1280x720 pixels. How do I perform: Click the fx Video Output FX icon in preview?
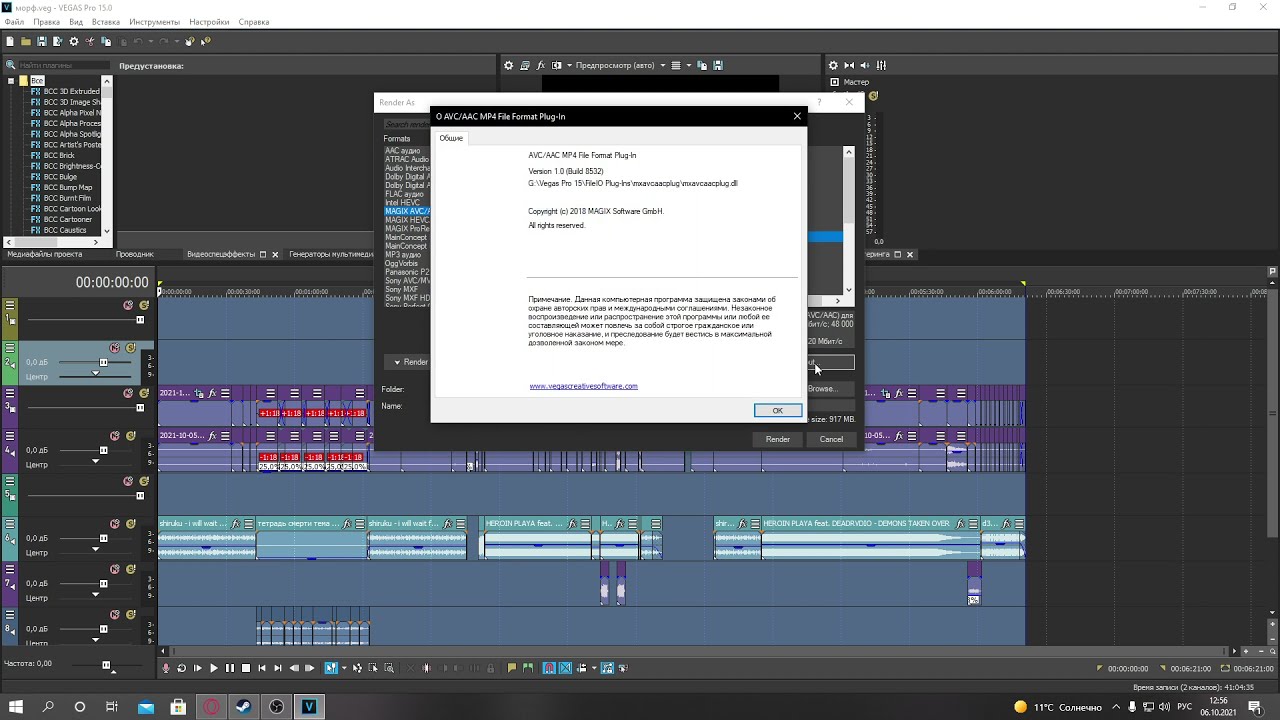tap(542, 65)
